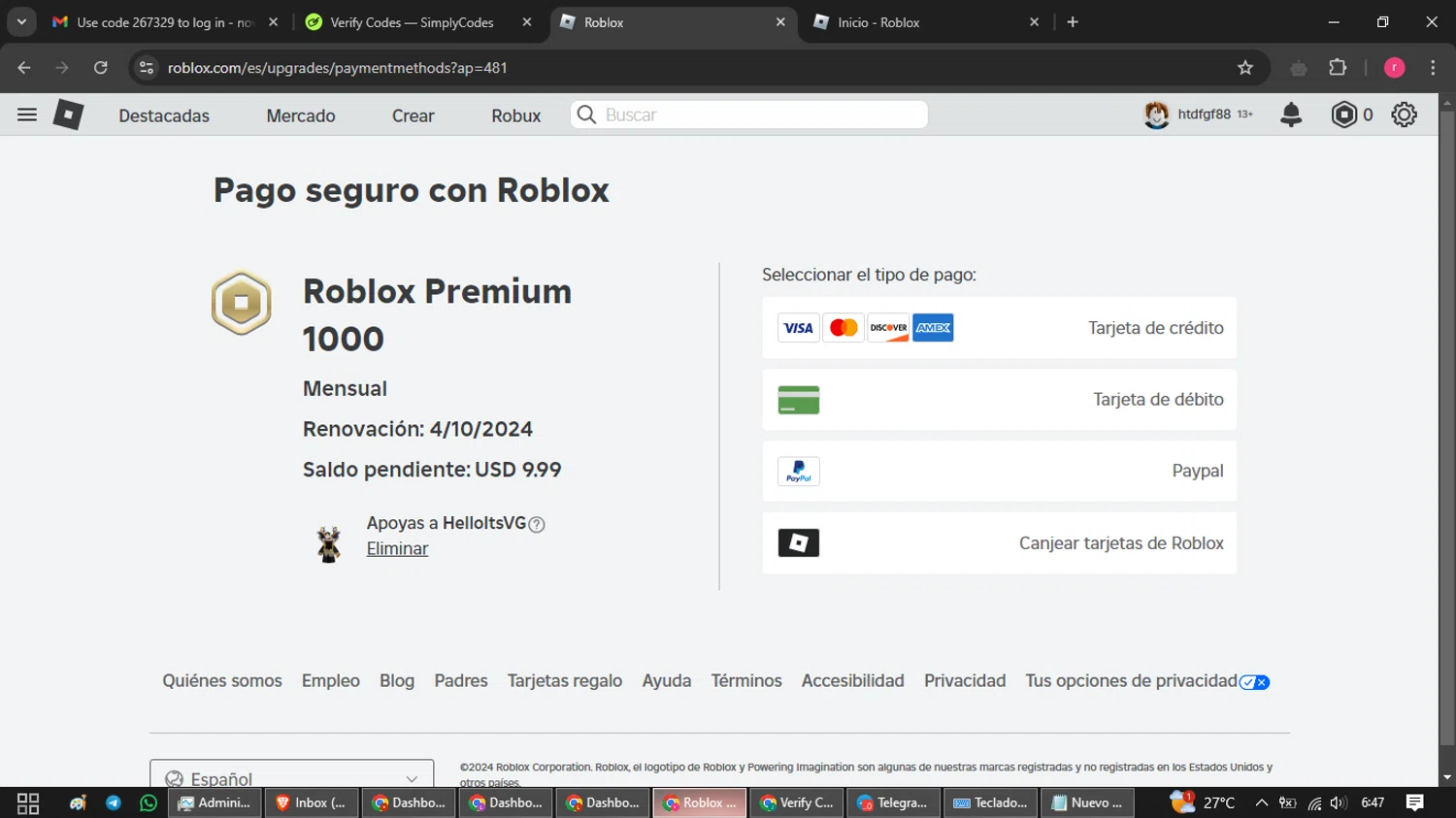Open the WhatsApp taskbar icon
The width and height of the screenshot is (1456, 818).
[149, 802]
